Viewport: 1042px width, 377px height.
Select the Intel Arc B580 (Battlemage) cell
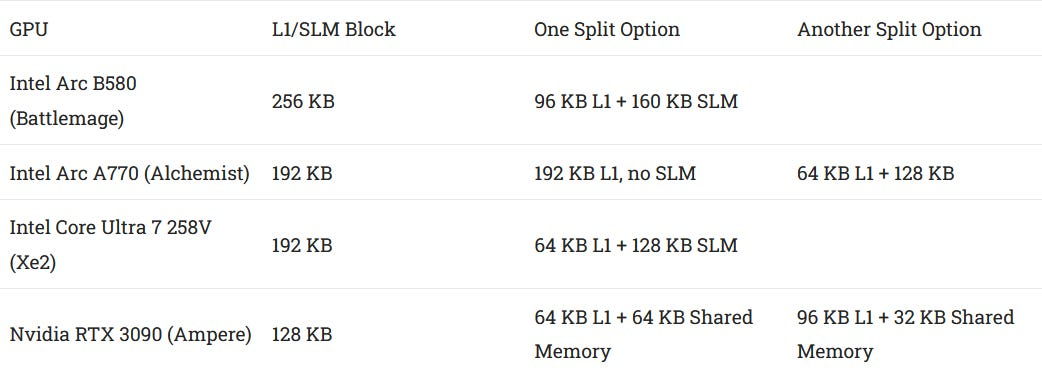point(73,101)
